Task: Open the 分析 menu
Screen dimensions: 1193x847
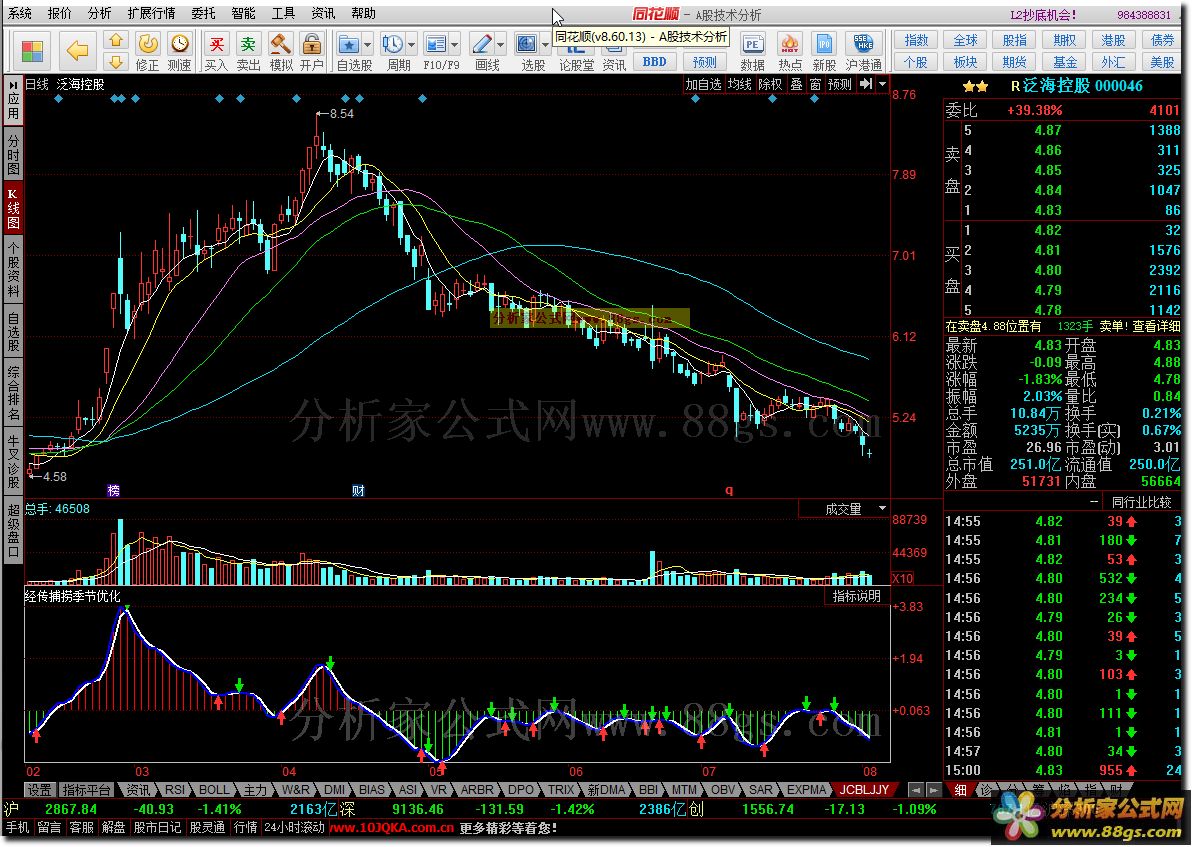Action: [x=100, y=14]
